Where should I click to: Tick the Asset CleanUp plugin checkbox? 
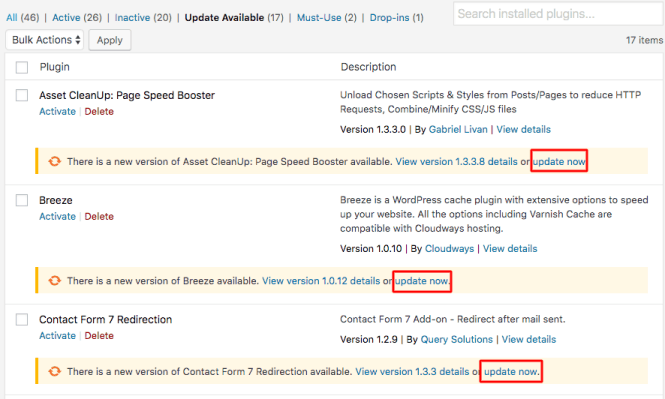(x=22, y=95)
